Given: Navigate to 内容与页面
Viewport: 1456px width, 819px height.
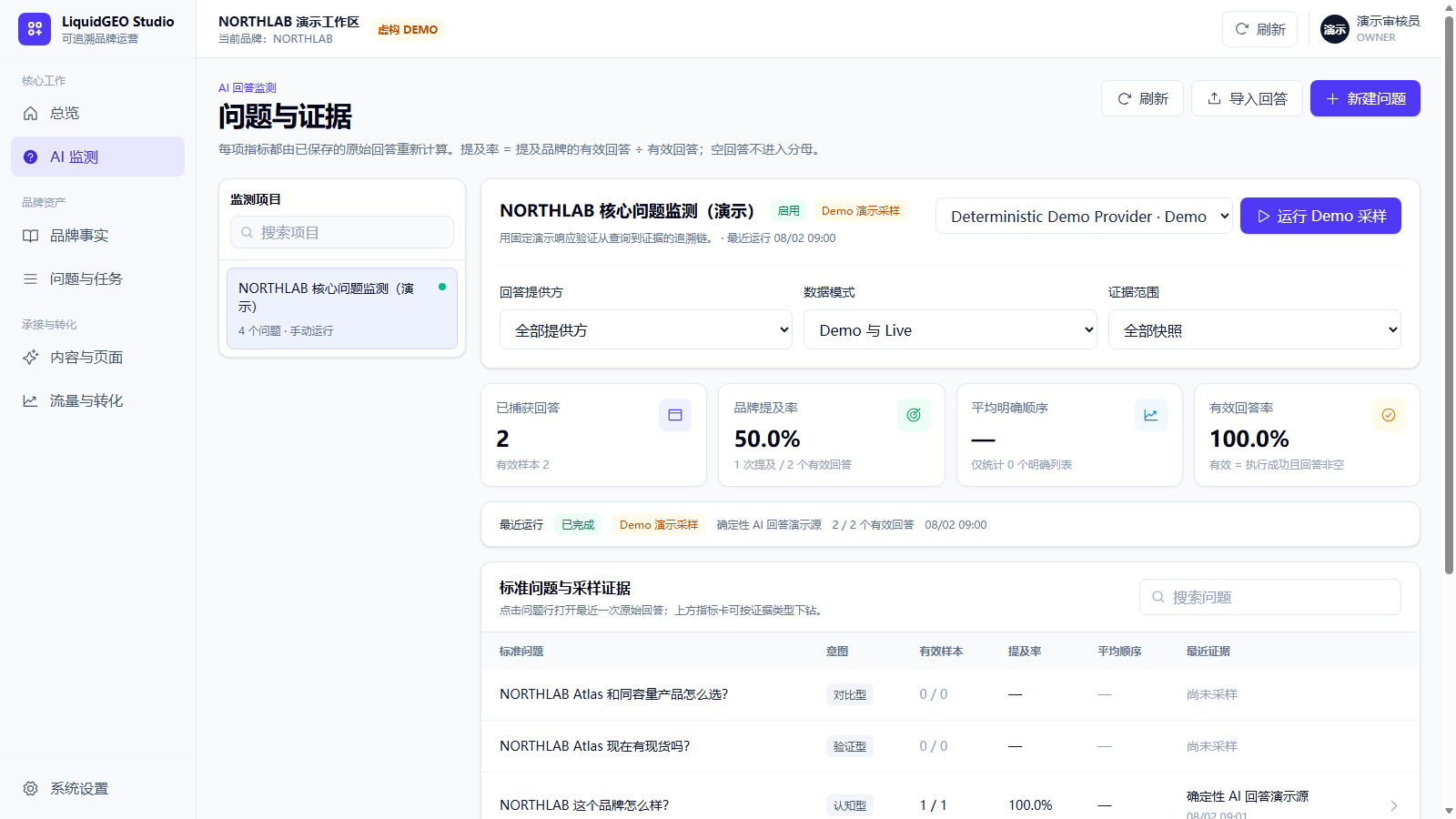Looking at the screenshot, I should point(97,357).
